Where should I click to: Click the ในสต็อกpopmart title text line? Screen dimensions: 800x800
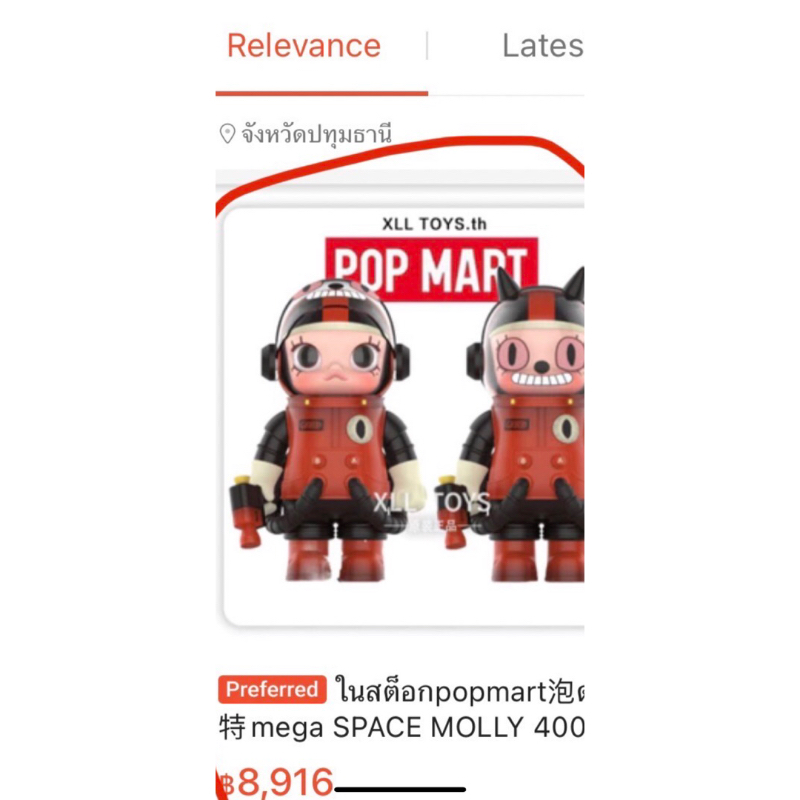pos(459,691)
